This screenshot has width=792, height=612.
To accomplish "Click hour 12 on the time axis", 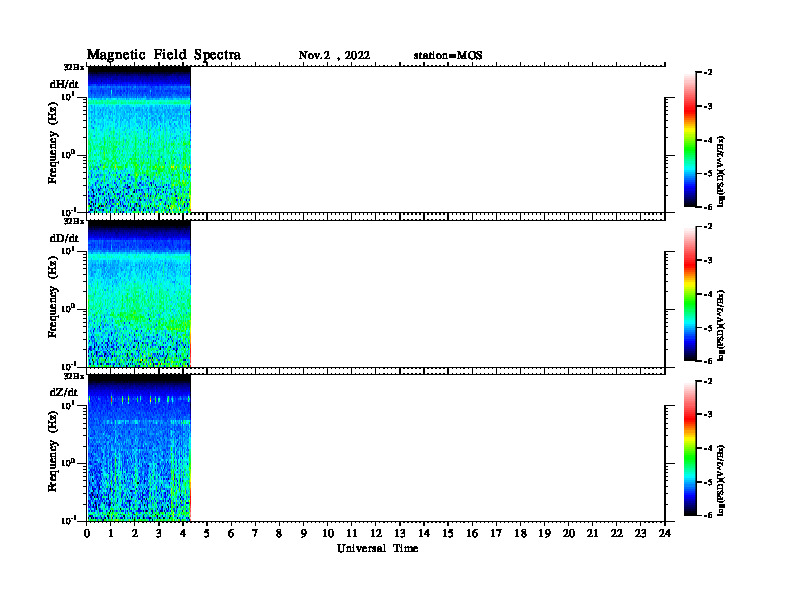I will (376, 533).
